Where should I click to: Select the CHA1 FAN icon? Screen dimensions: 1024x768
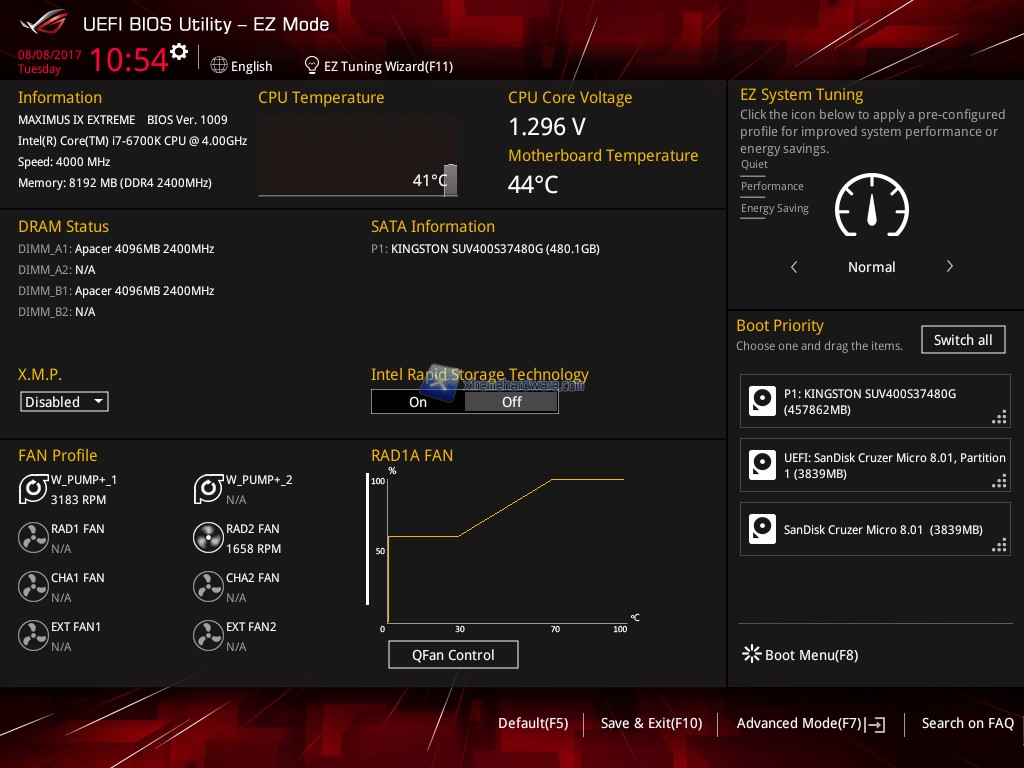(33, 587)
